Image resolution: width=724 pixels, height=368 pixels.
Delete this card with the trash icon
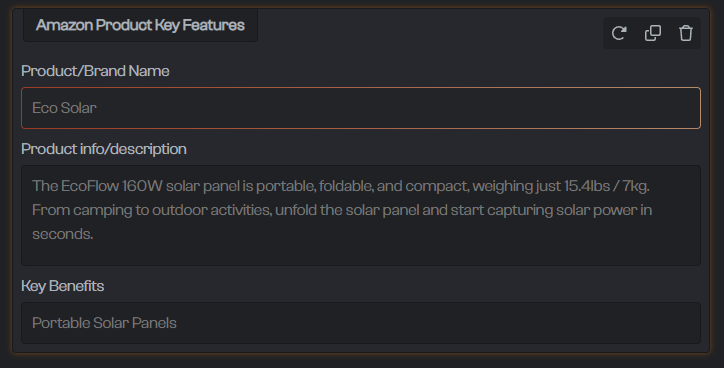[x=686, y=33]
